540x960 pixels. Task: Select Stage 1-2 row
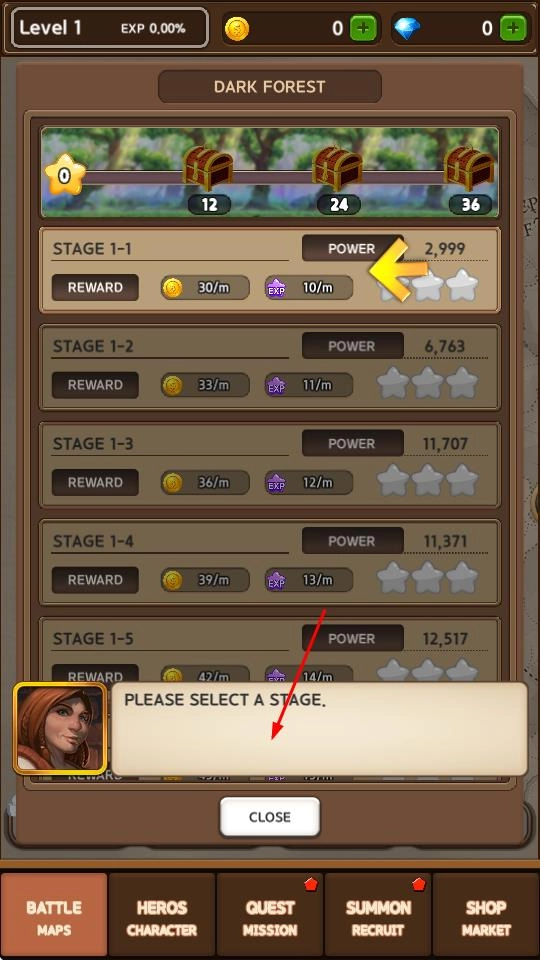tap(270, 367)
